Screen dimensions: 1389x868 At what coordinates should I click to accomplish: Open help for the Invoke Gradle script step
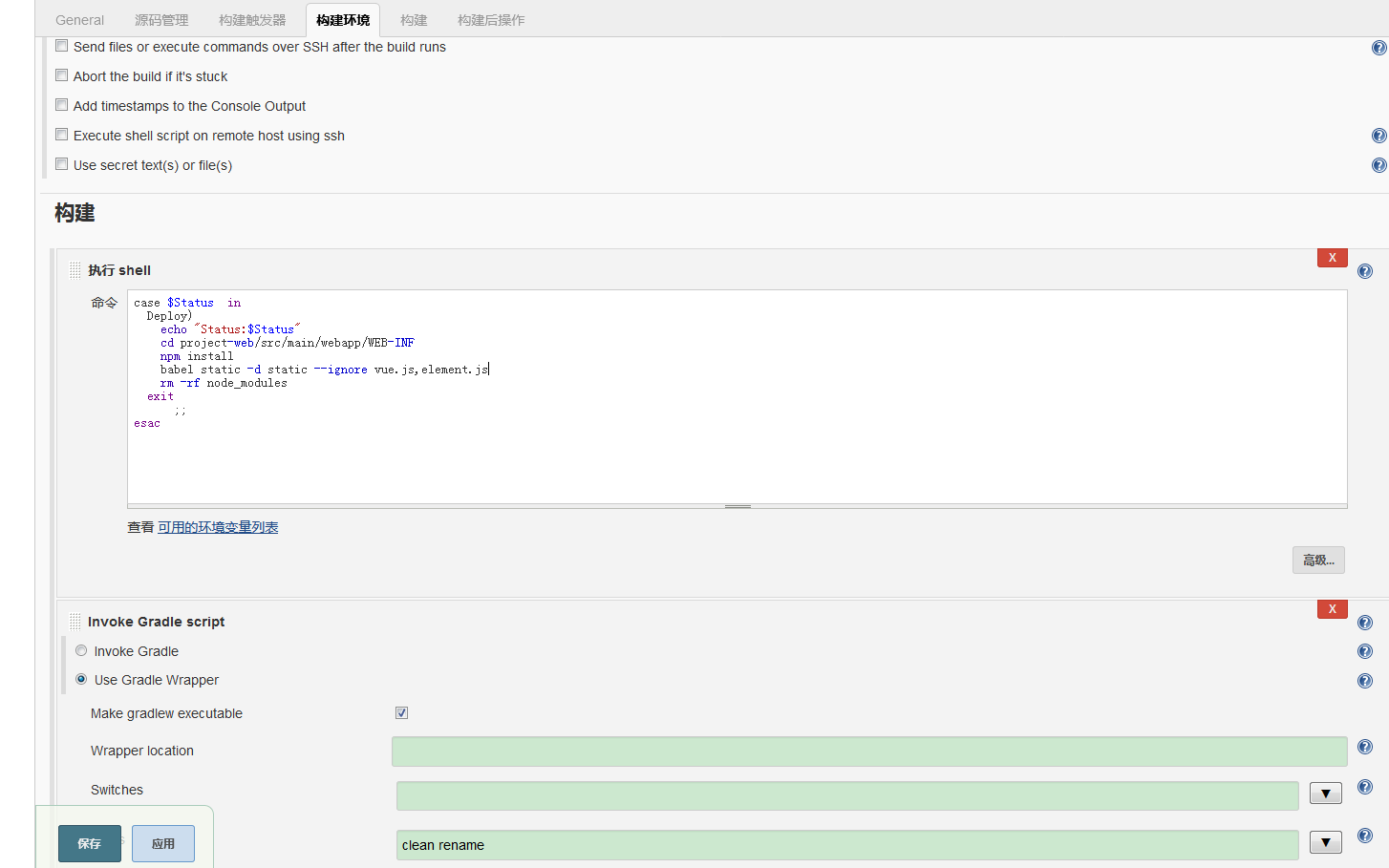pos(1364,622)
